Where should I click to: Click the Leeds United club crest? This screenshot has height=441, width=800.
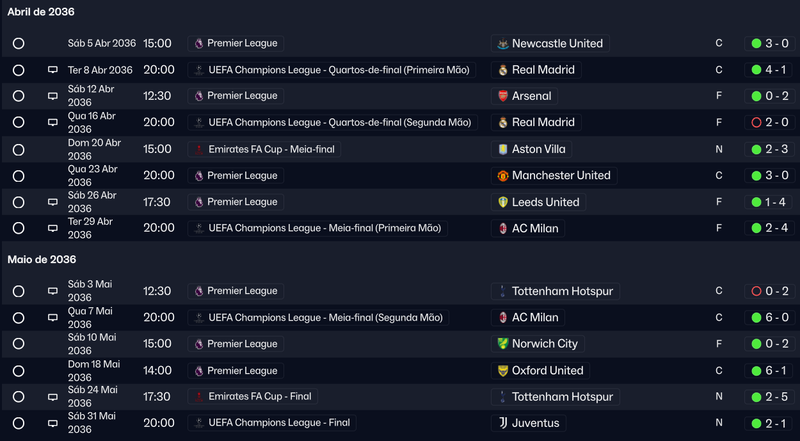coord(503,202)
